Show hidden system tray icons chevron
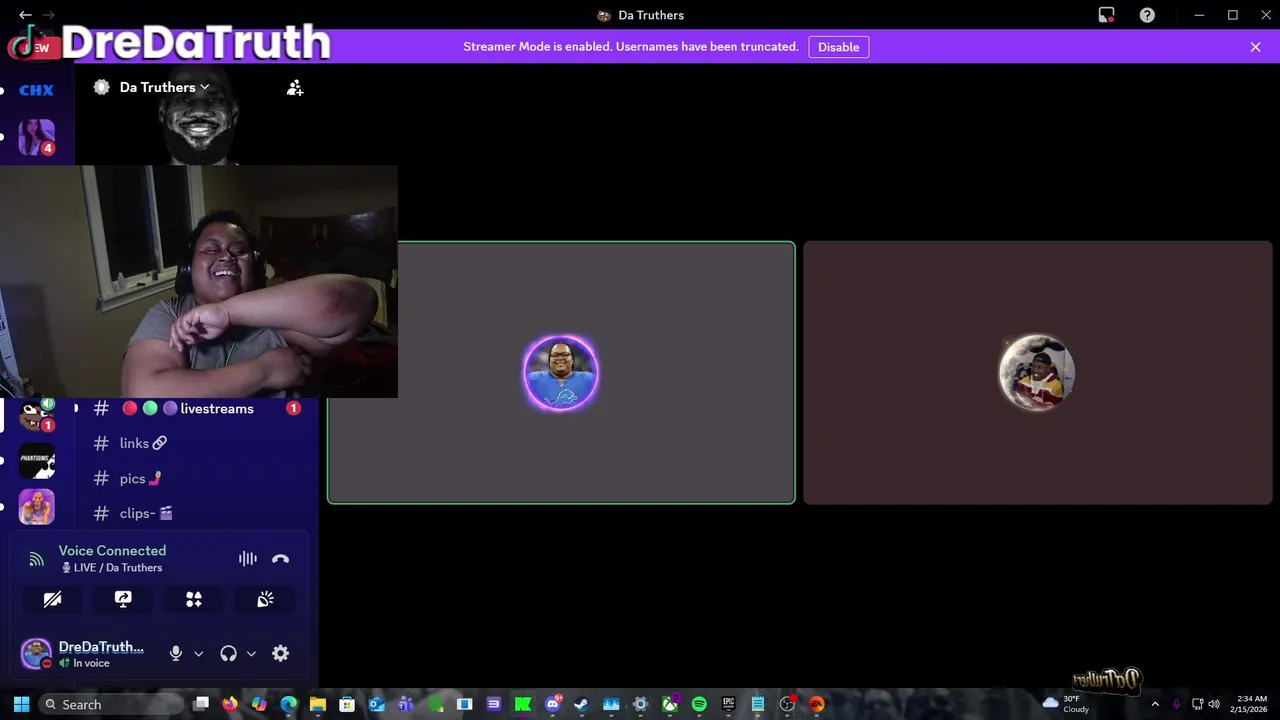 pos(1155,704)
